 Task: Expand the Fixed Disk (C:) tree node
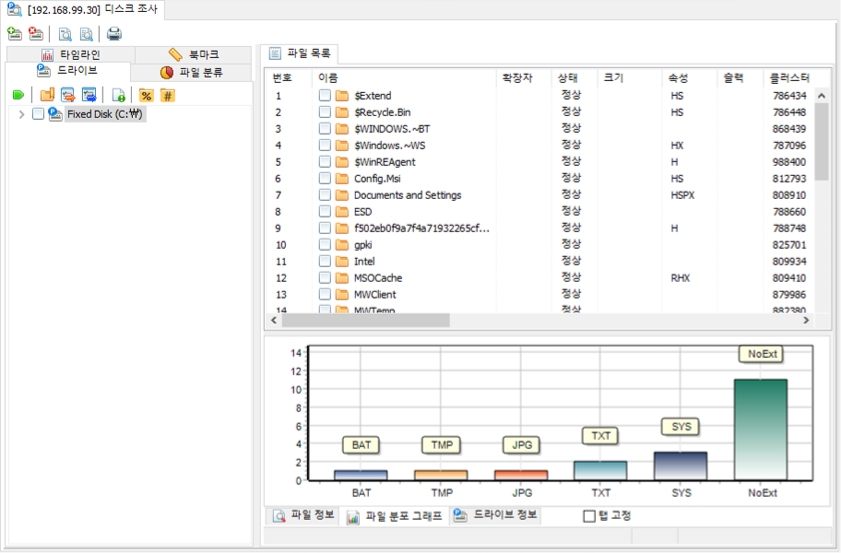(21, 114)
